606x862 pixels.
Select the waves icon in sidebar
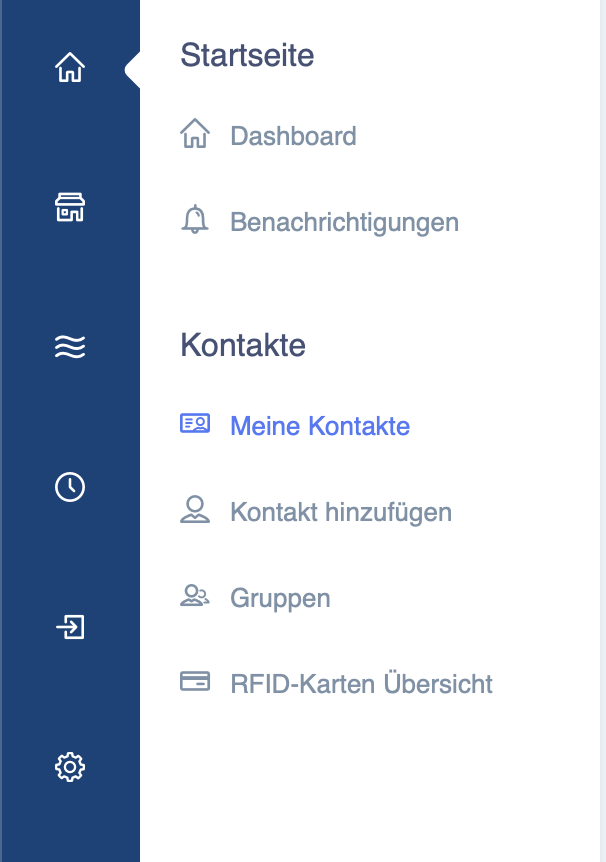(70, 347)
